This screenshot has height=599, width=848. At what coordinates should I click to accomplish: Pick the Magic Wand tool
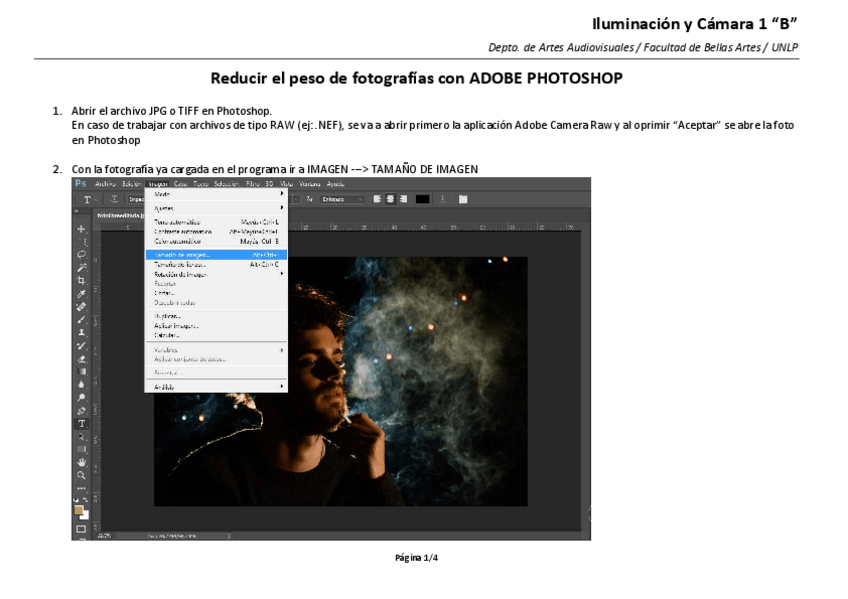pos(81,268)
